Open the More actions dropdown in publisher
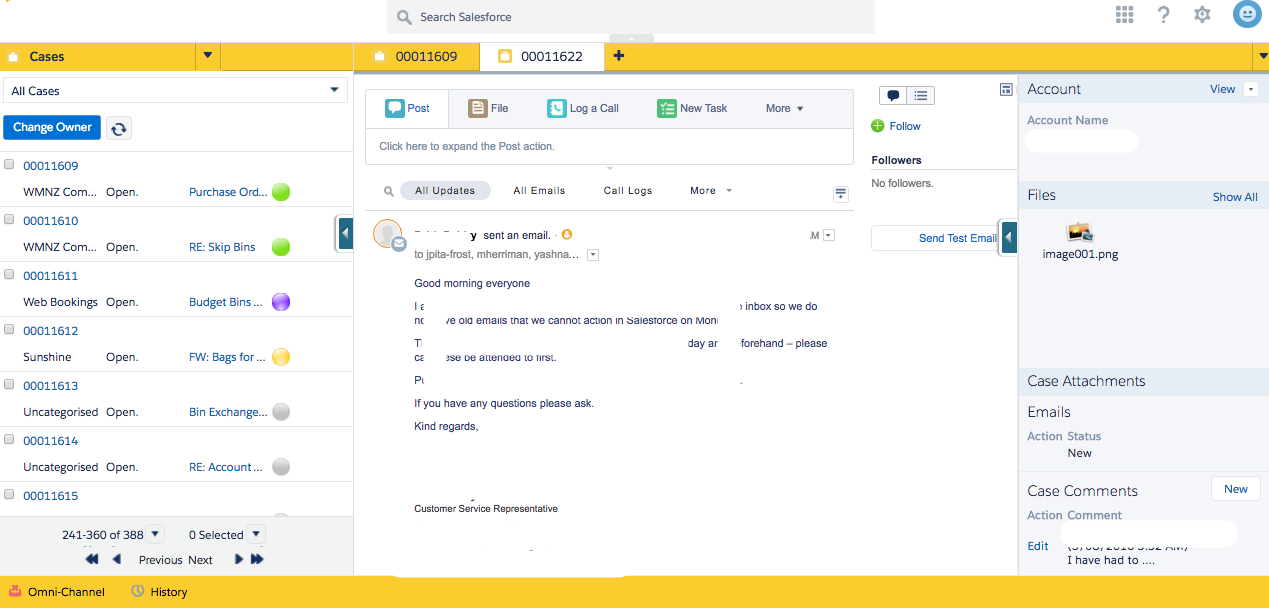Screen dimensions: 1269x608 784,108
